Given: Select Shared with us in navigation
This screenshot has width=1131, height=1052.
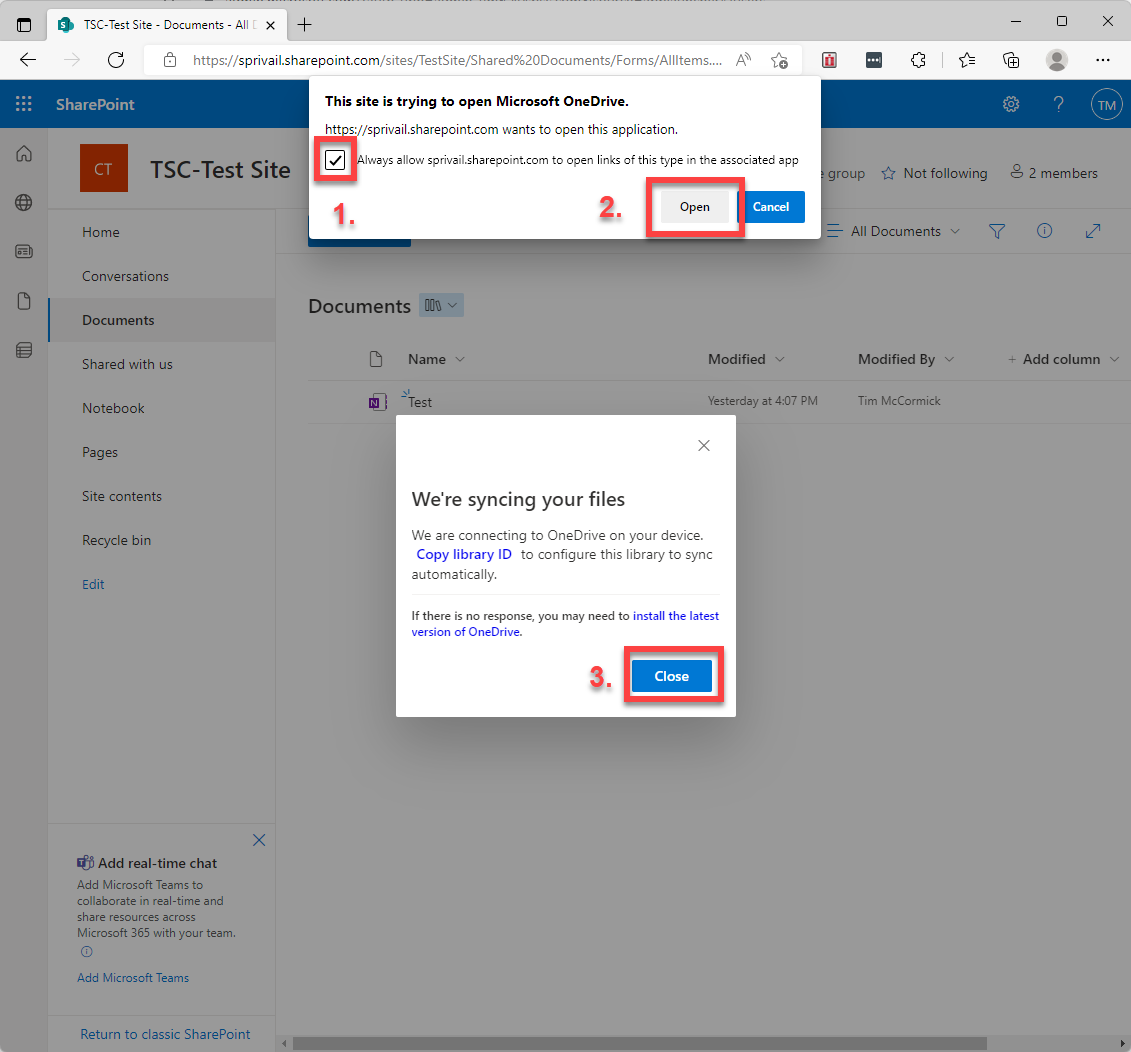Looking at the screenshot, I should (x=128, y=364).
